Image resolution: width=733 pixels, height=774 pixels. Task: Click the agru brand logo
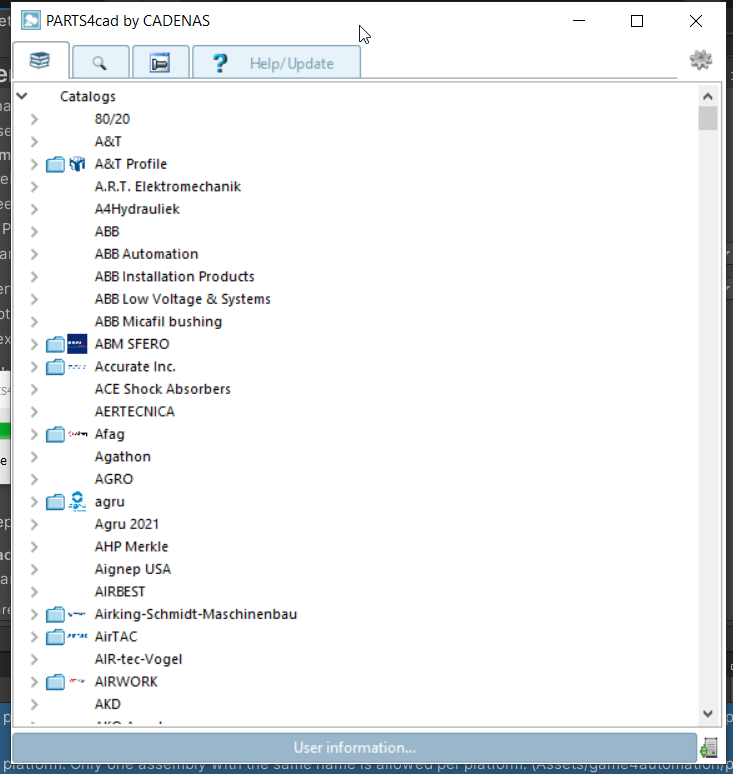pyautogui.click(x=77, y=502)
